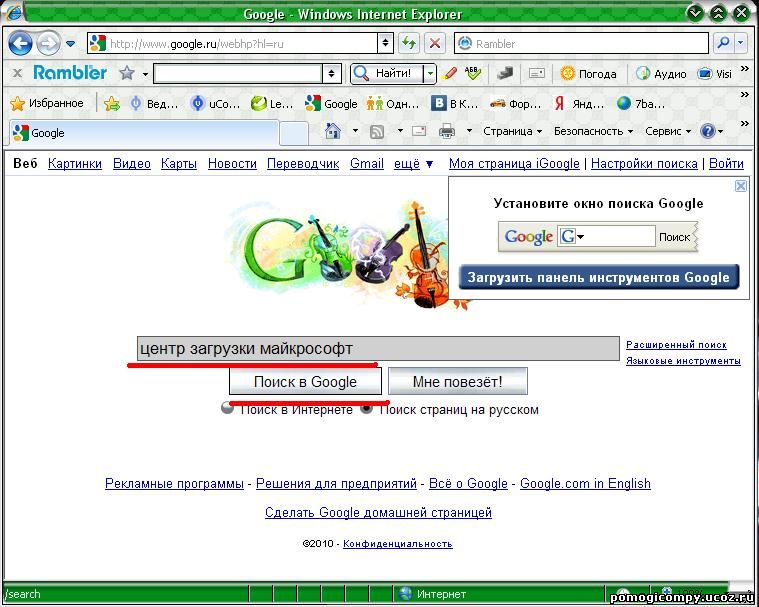The height and width of the screenshot is (607, 759).
Task: Open Аудио in Rambler toolbar
Action: (661, 74)
